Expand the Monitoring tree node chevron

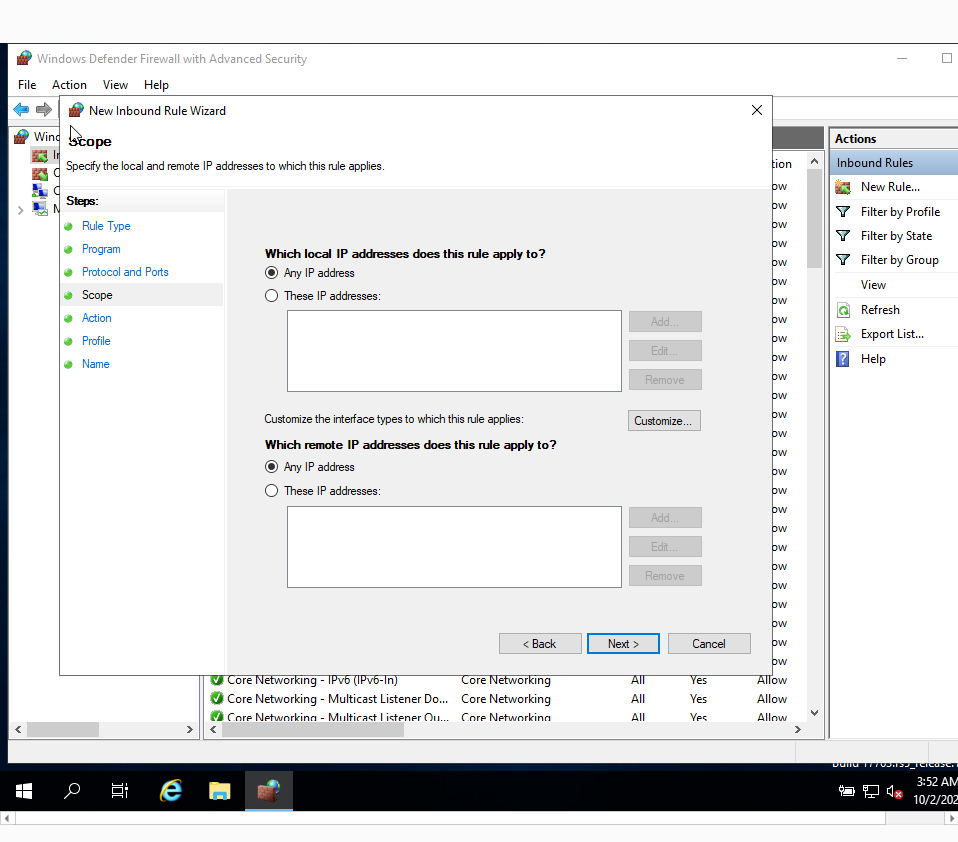[x=20, y=210]
